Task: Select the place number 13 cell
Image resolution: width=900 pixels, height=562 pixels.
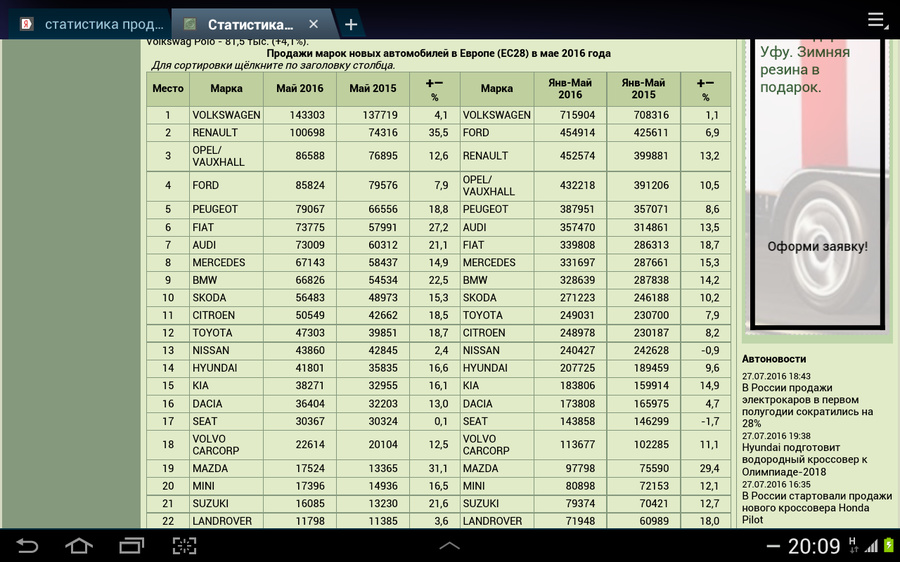Action: 168,350
